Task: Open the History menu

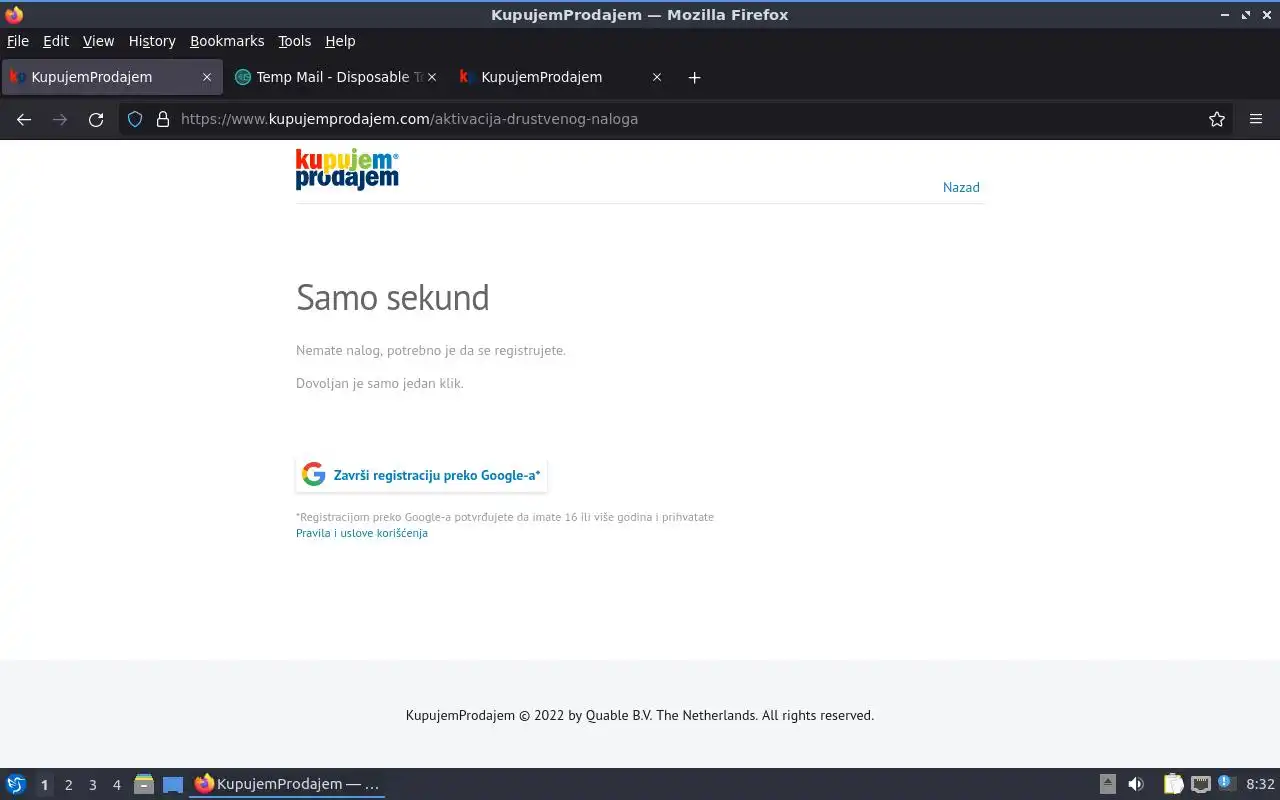Action: point(152,41)
